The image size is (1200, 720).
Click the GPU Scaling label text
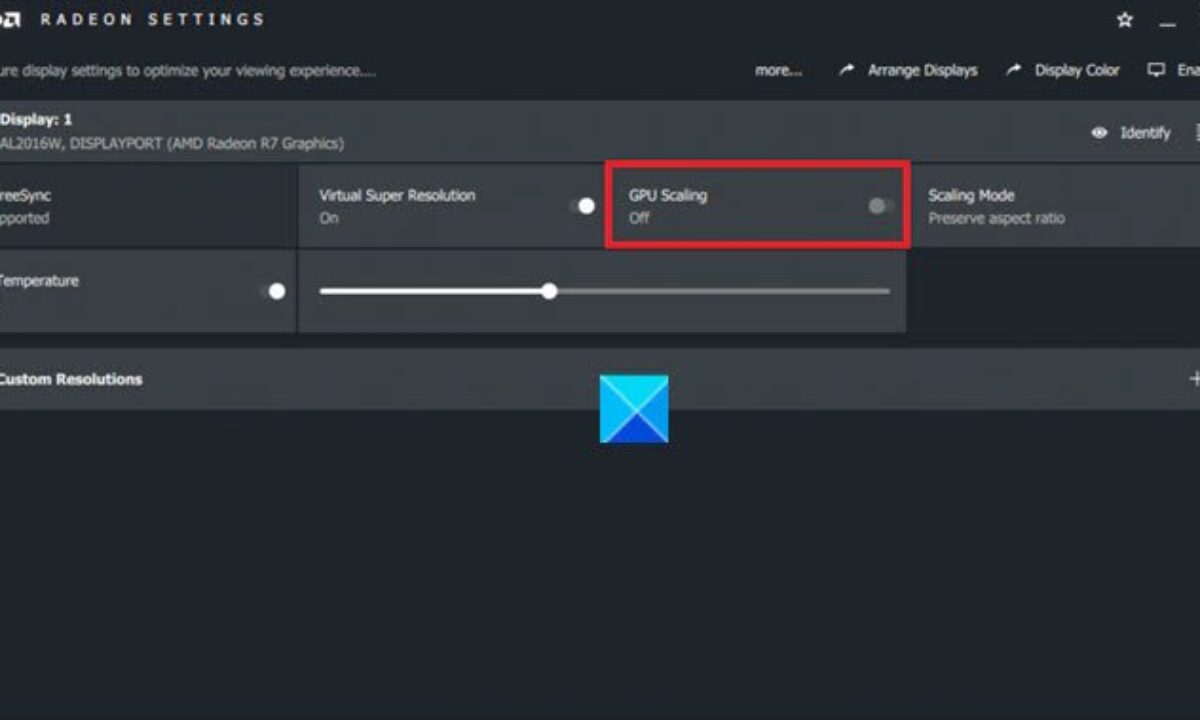668,195
